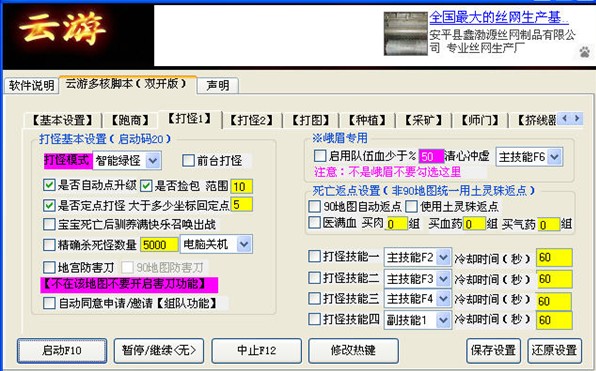Edit 打怪技能三 cooldown field

[554, 301]
